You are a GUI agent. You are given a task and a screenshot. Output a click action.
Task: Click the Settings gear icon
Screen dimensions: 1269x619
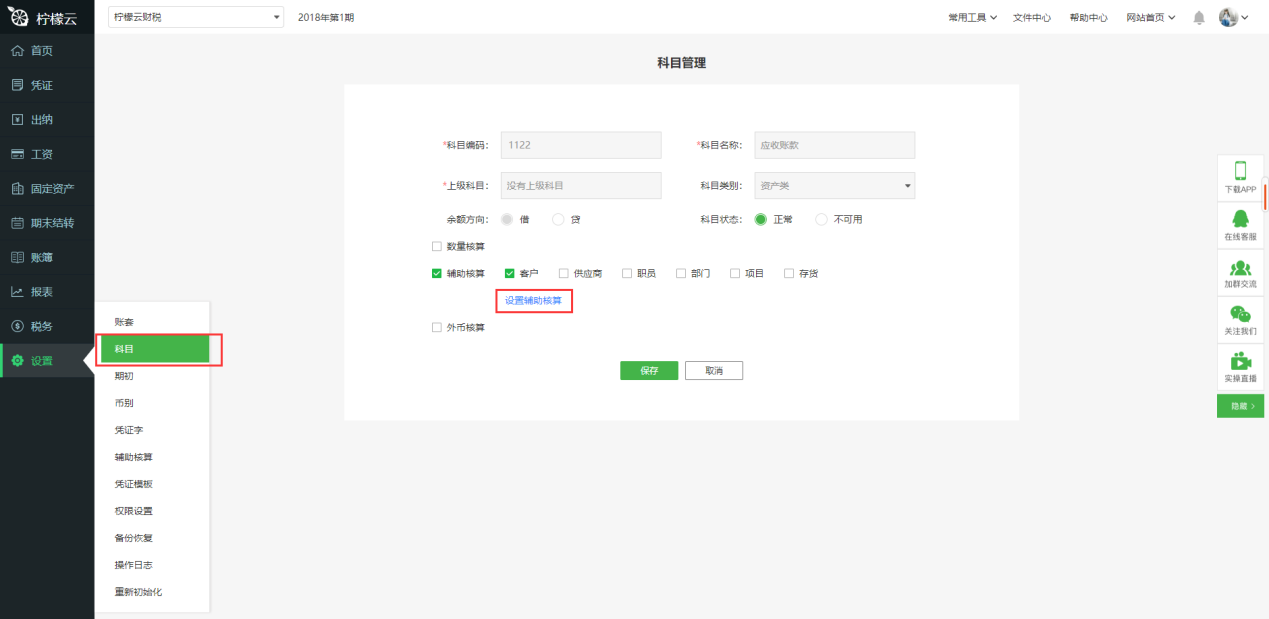point(17,361)
